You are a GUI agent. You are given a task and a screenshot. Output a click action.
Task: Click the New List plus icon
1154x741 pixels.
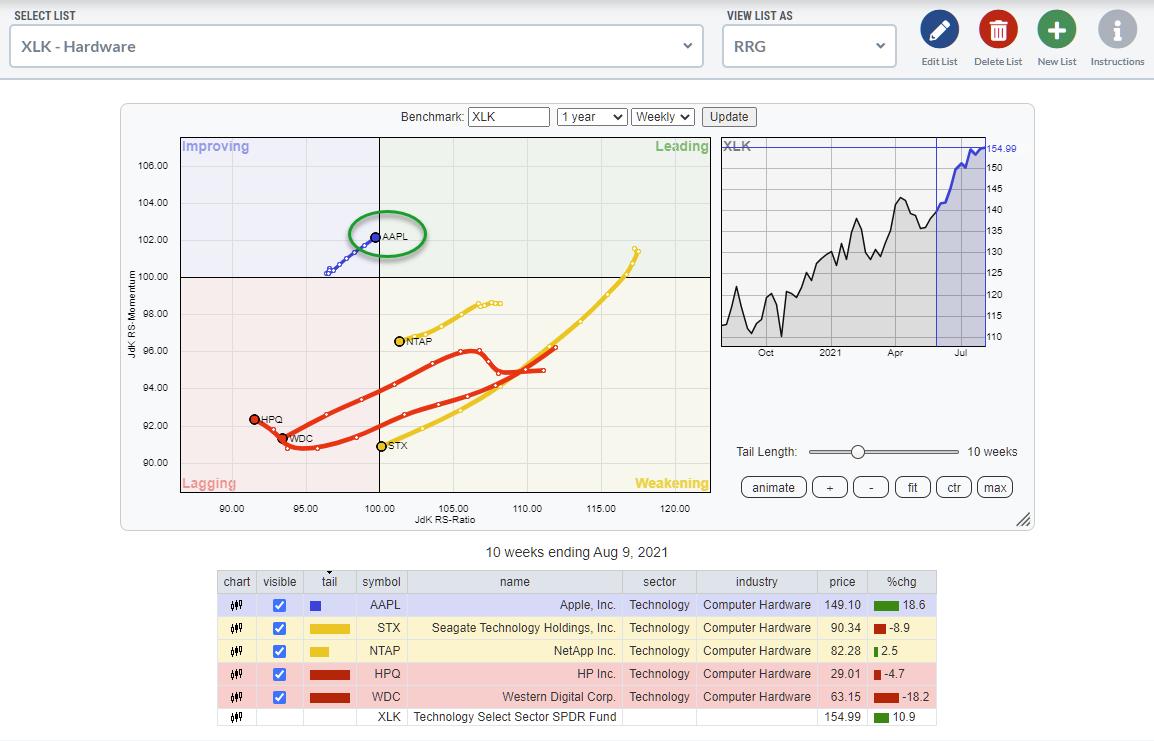point(1056,30)
